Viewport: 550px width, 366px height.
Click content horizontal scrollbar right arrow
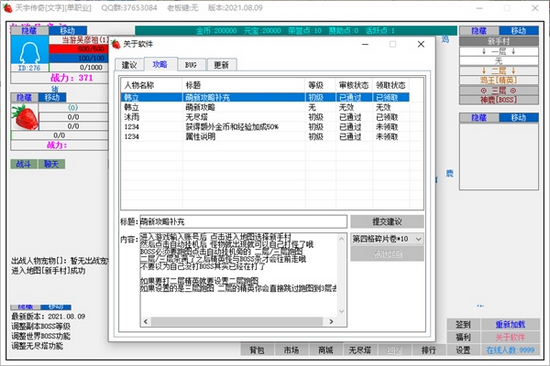click(x=331, y=321)
